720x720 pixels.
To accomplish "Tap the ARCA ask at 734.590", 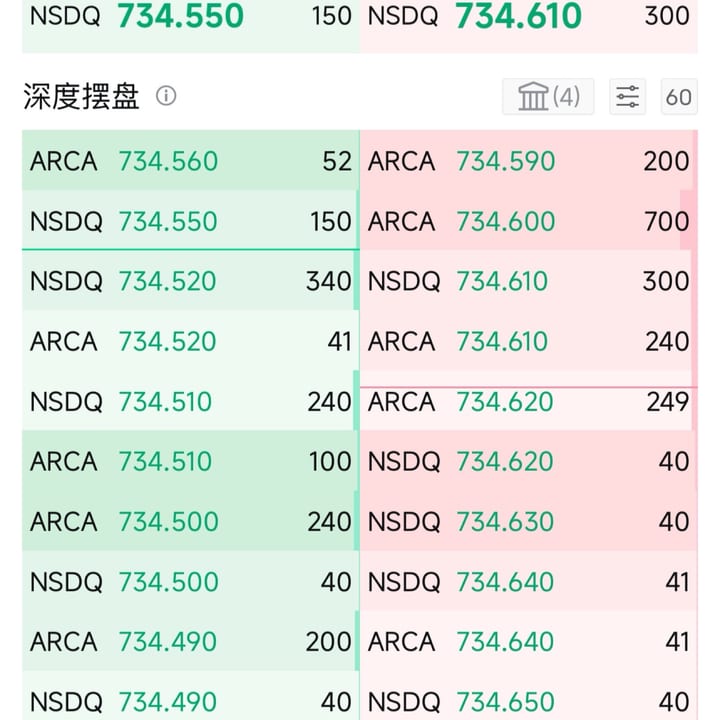I will click(529, 160).
